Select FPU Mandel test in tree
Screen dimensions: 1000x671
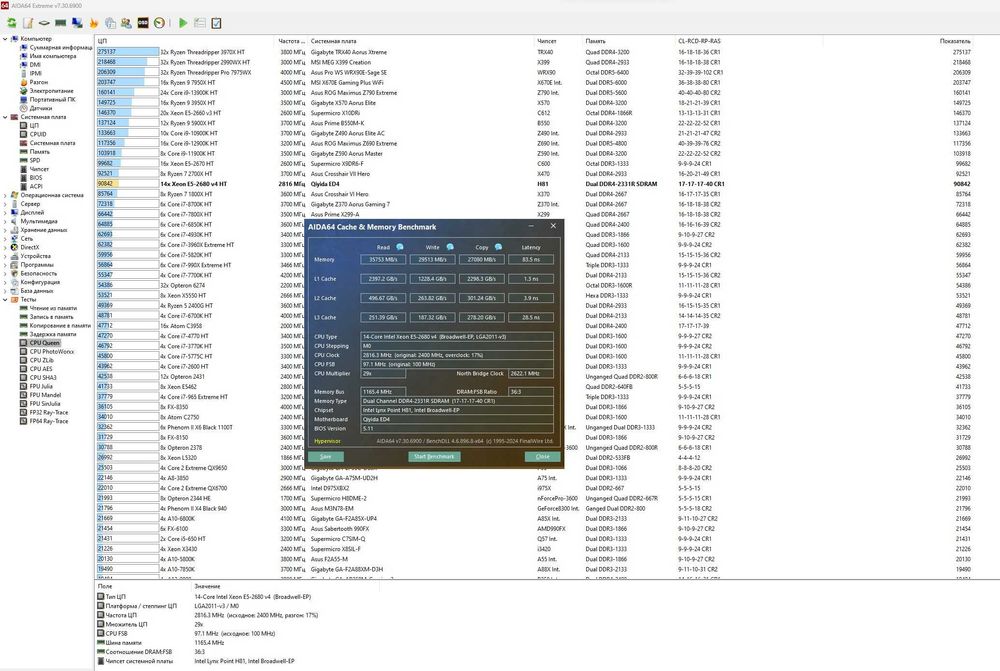coord(46,395)
